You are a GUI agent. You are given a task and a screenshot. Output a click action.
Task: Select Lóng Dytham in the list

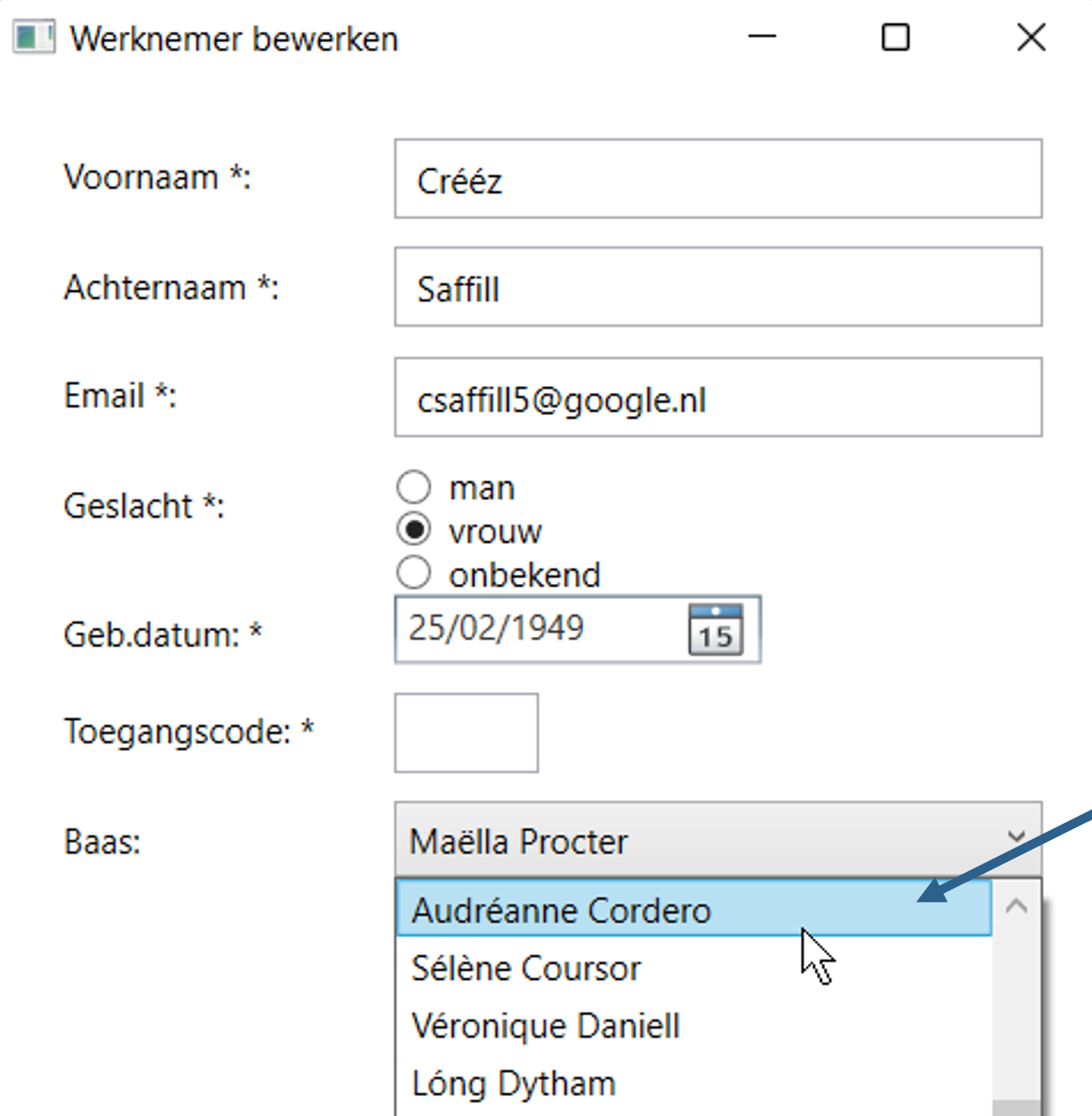514,1084
